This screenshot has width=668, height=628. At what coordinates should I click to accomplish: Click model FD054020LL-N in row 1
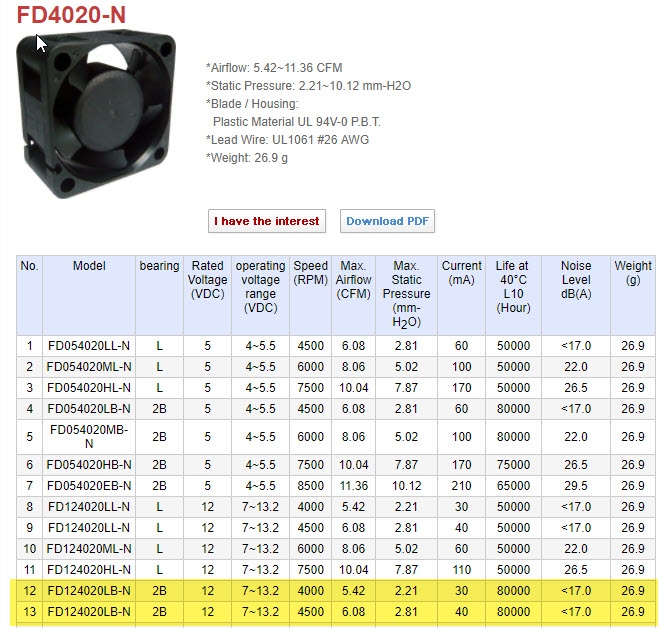click(x=89, y=346)
